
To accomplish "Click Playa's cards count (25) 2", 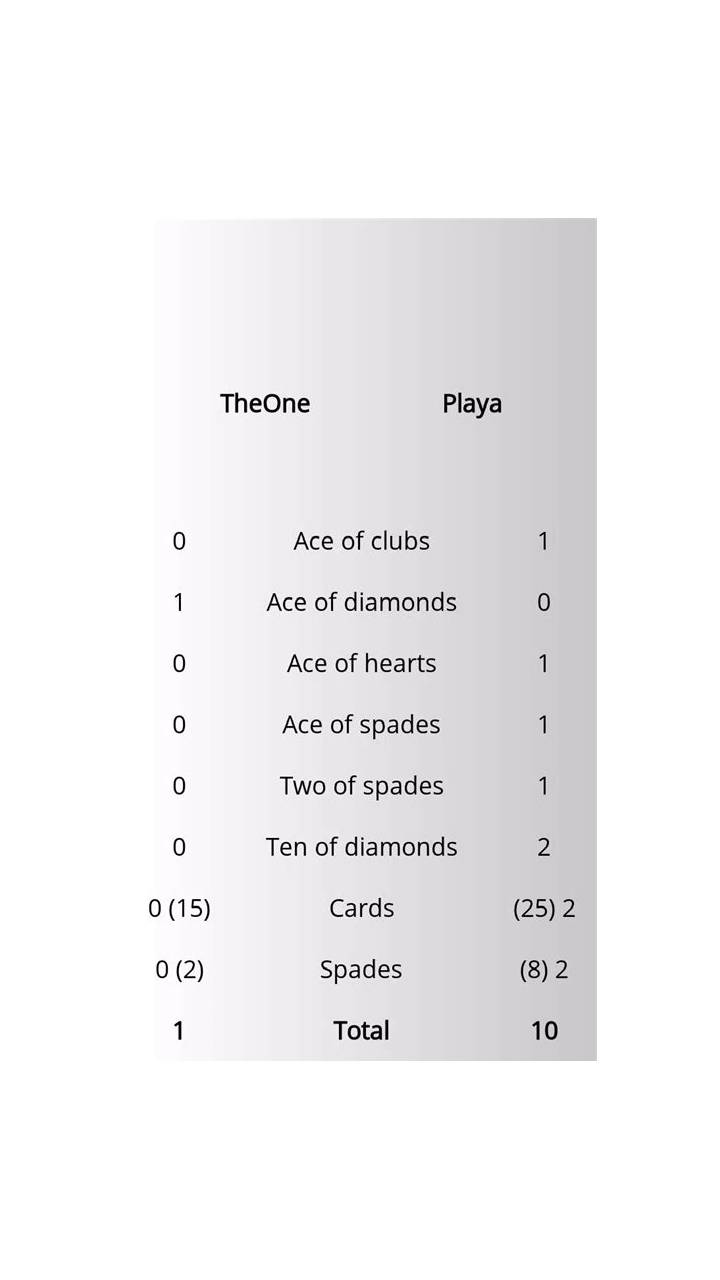I will click(544, 908).
